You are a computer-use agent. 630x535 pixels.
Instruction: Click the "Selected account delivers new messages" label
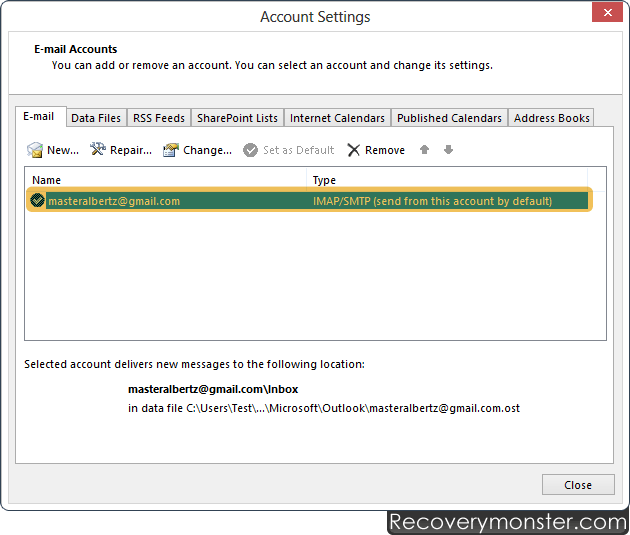pos(194,364)
